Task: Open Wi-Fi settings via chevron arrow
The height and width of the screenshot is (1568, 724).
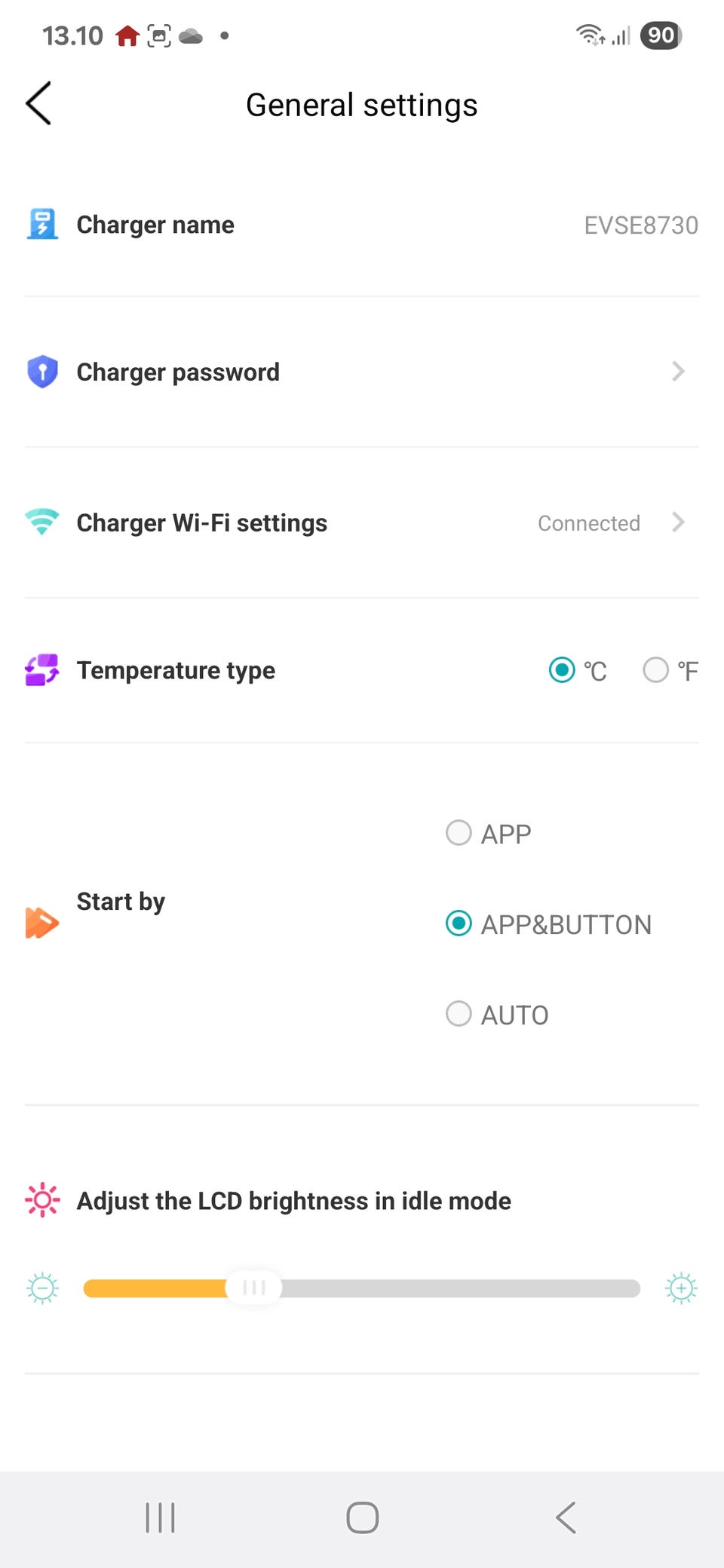Action: (x=678, y=522)
